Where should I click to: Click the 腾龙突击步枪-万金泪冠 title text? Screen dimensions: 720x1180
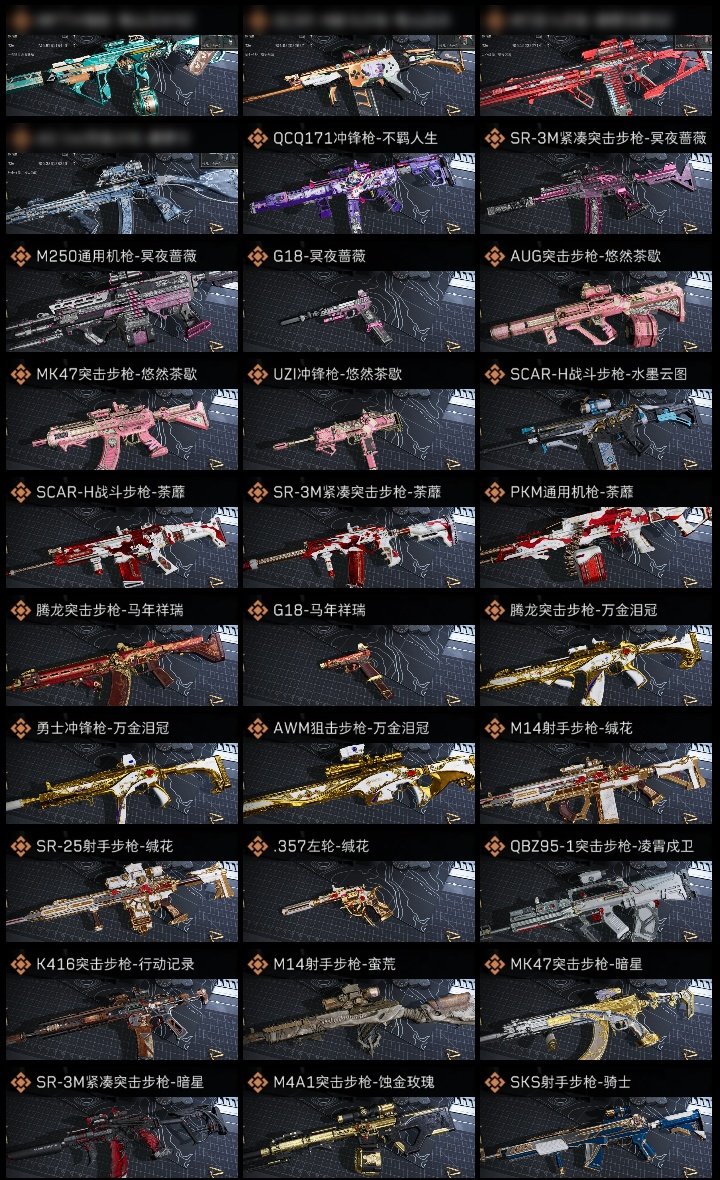pos(583,610)
